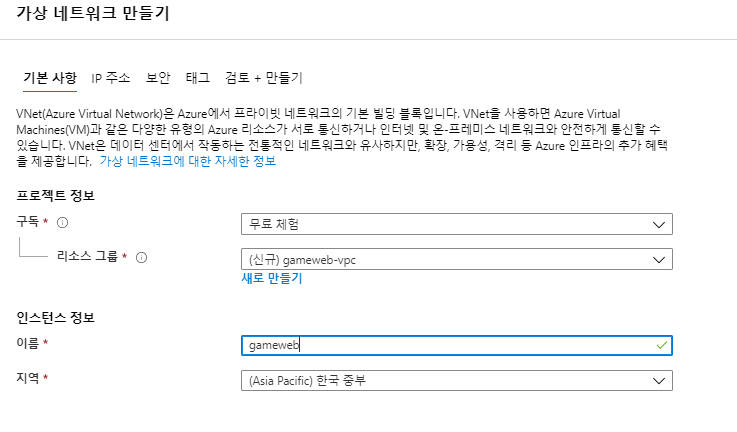Screen dimensions: 737x432
Task: Open the 태그 tab
Action: pos(197,78)
